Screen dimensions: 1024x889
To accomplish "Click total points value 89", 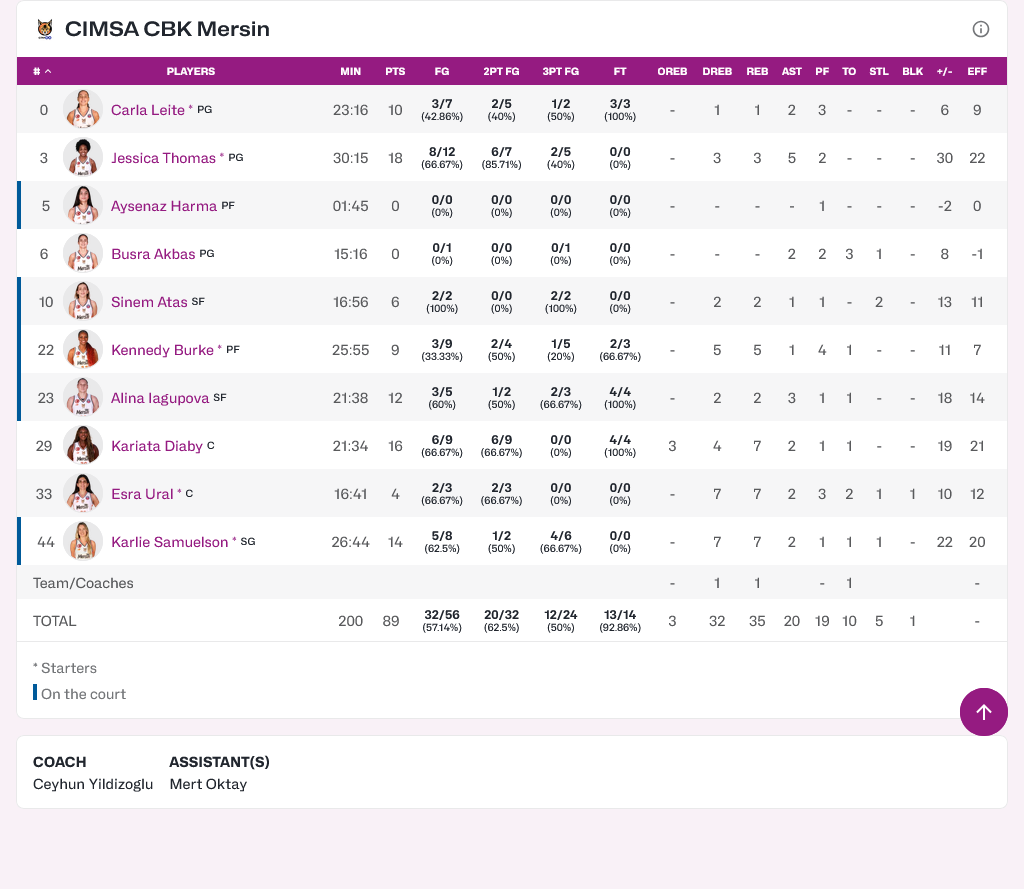I will [x=391, y=621].
